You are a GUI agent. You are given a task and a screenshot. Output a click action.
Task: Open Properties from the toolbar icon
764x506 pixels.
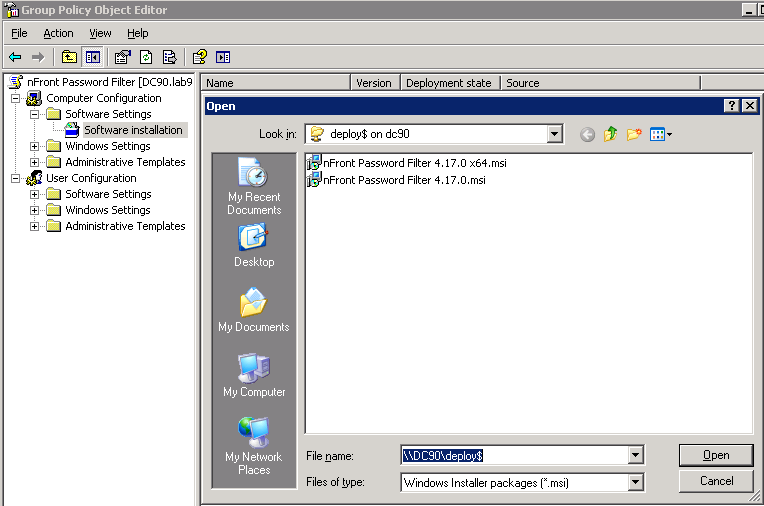click(x=123, y=58)
